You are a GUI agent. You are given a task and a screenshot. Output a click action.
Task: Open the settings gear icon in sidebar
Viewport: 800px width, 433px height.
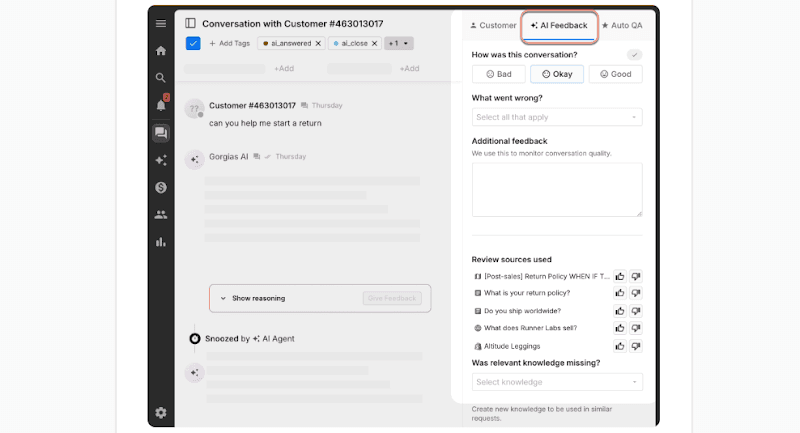[x=161, y=413]
